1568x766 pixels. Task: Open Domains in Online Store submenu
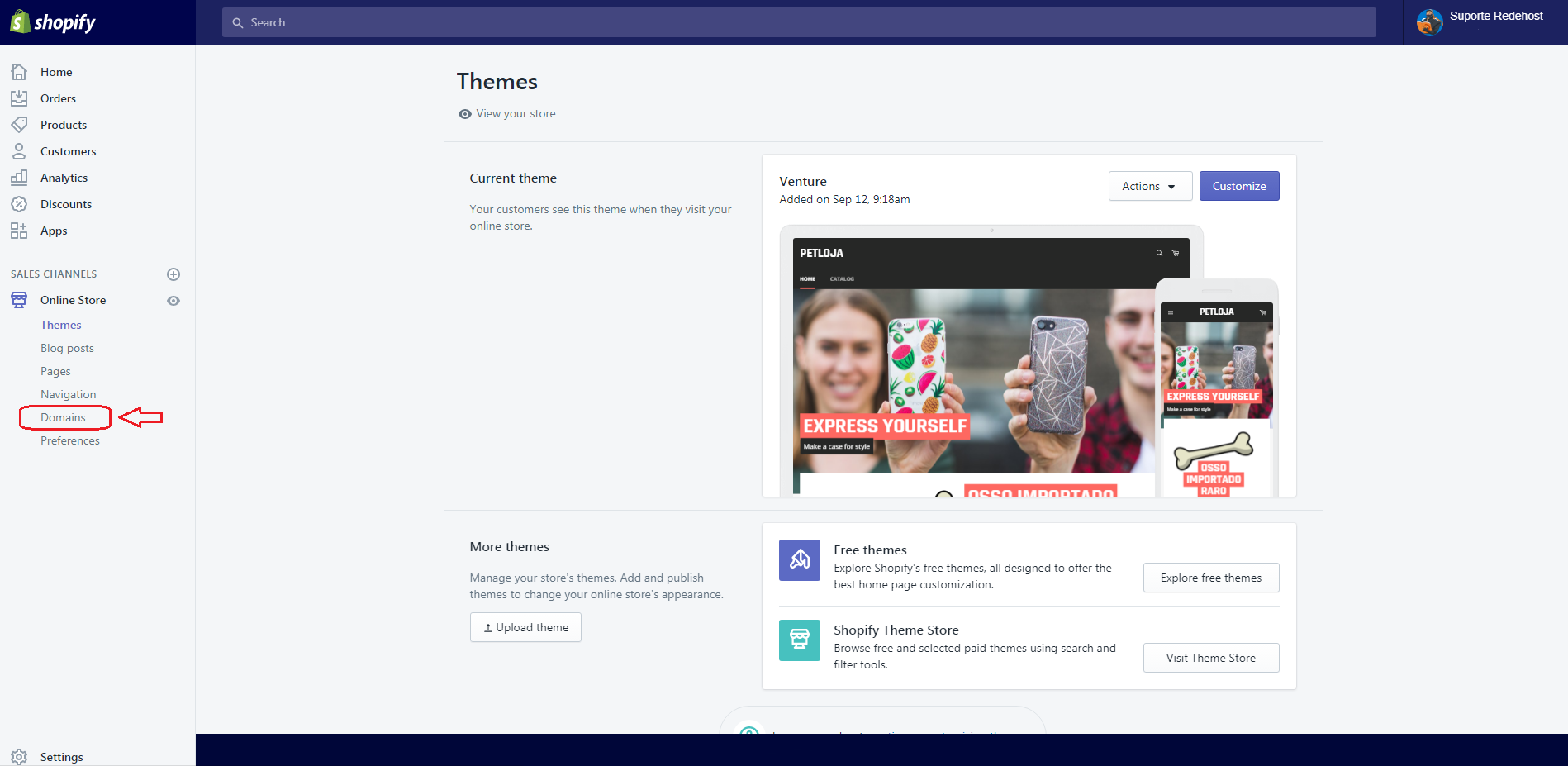[x=63, y=417]
